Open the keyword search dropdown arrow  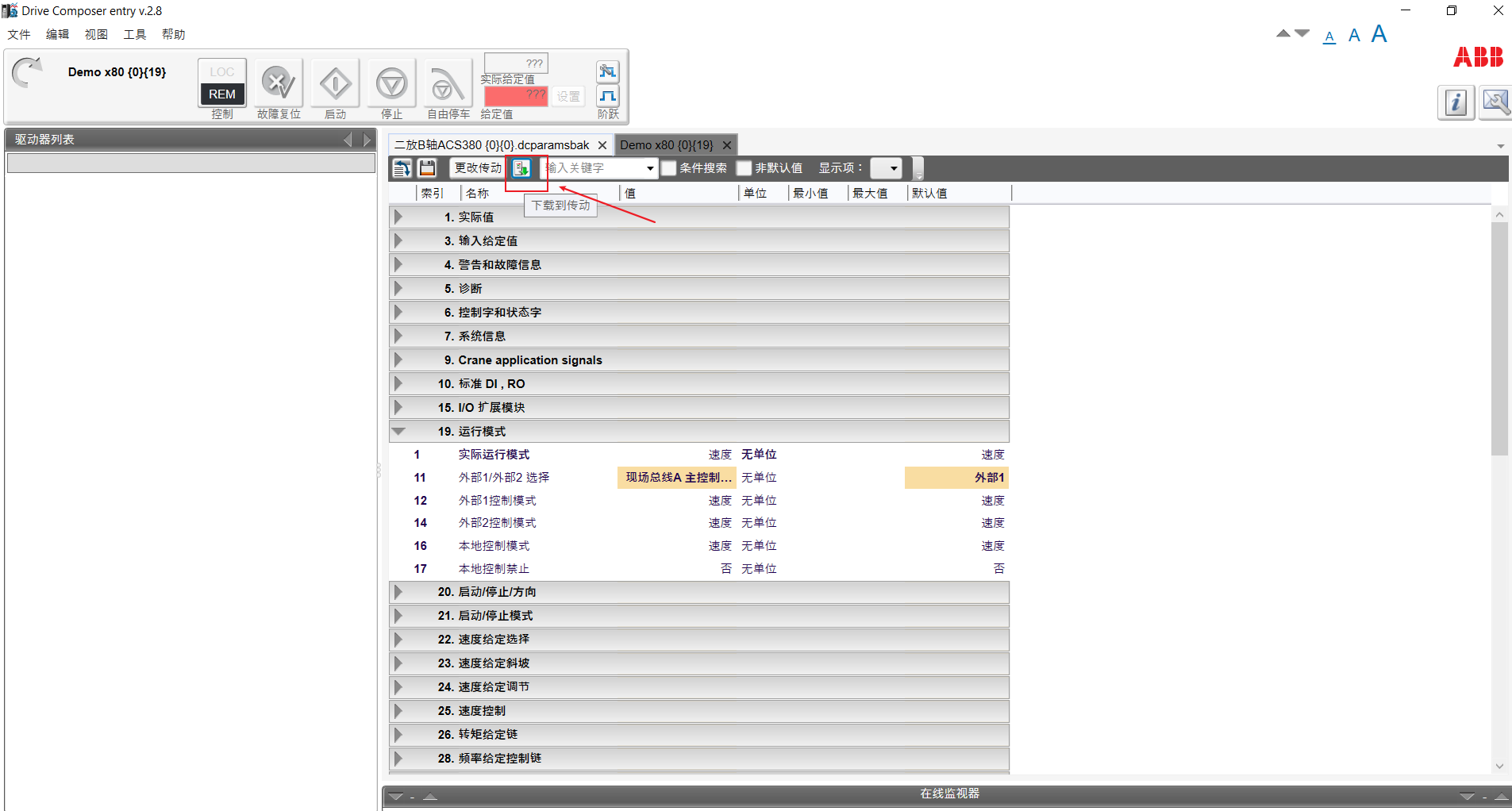click(650, 168)
